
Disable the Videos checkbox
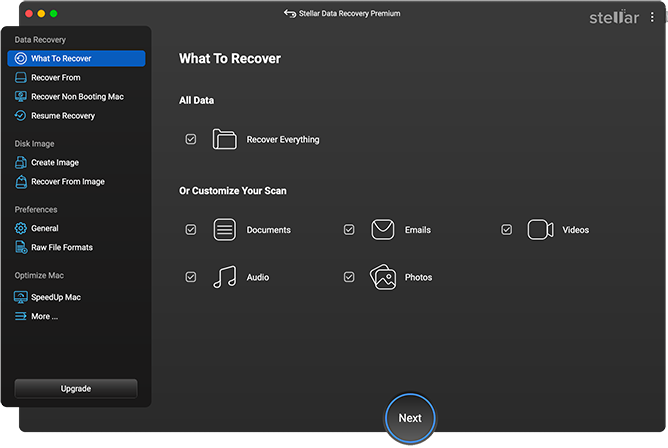pos(507,230)
